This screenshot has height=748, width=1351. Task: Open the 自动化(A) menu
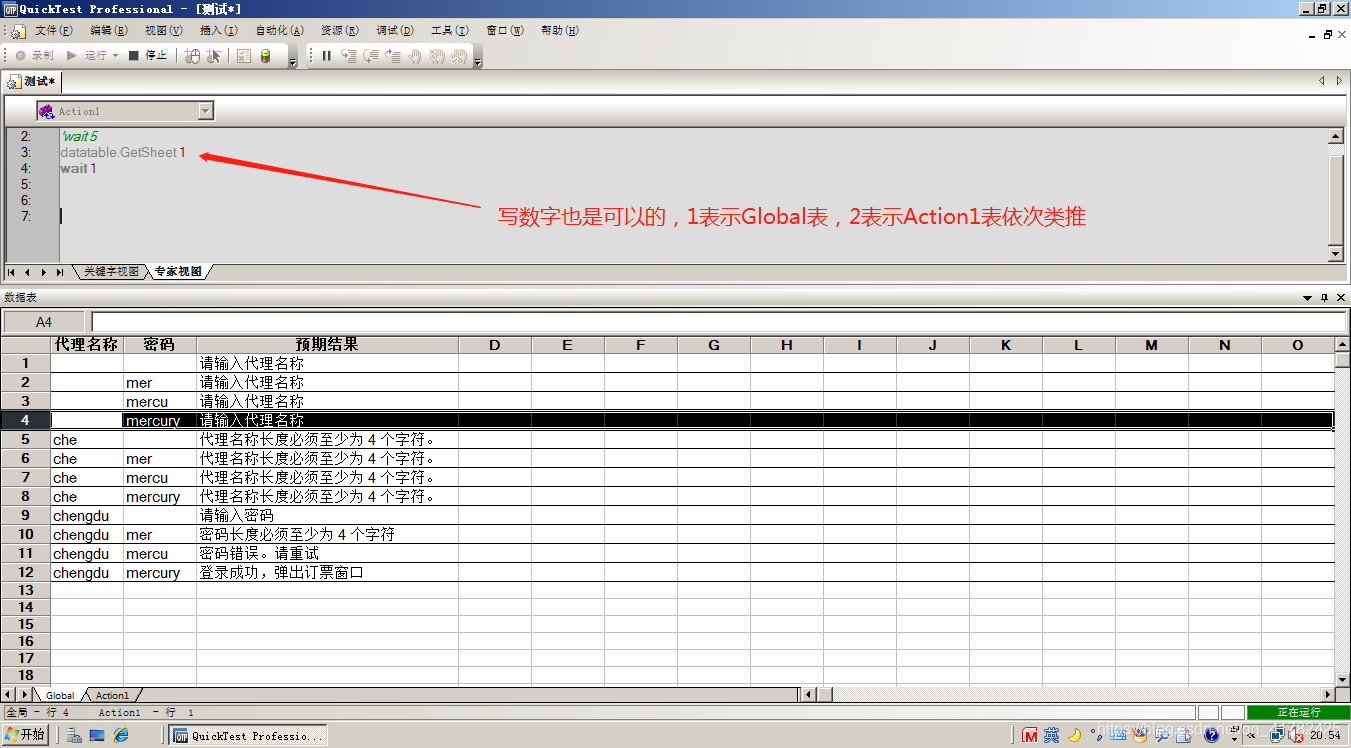280,31
